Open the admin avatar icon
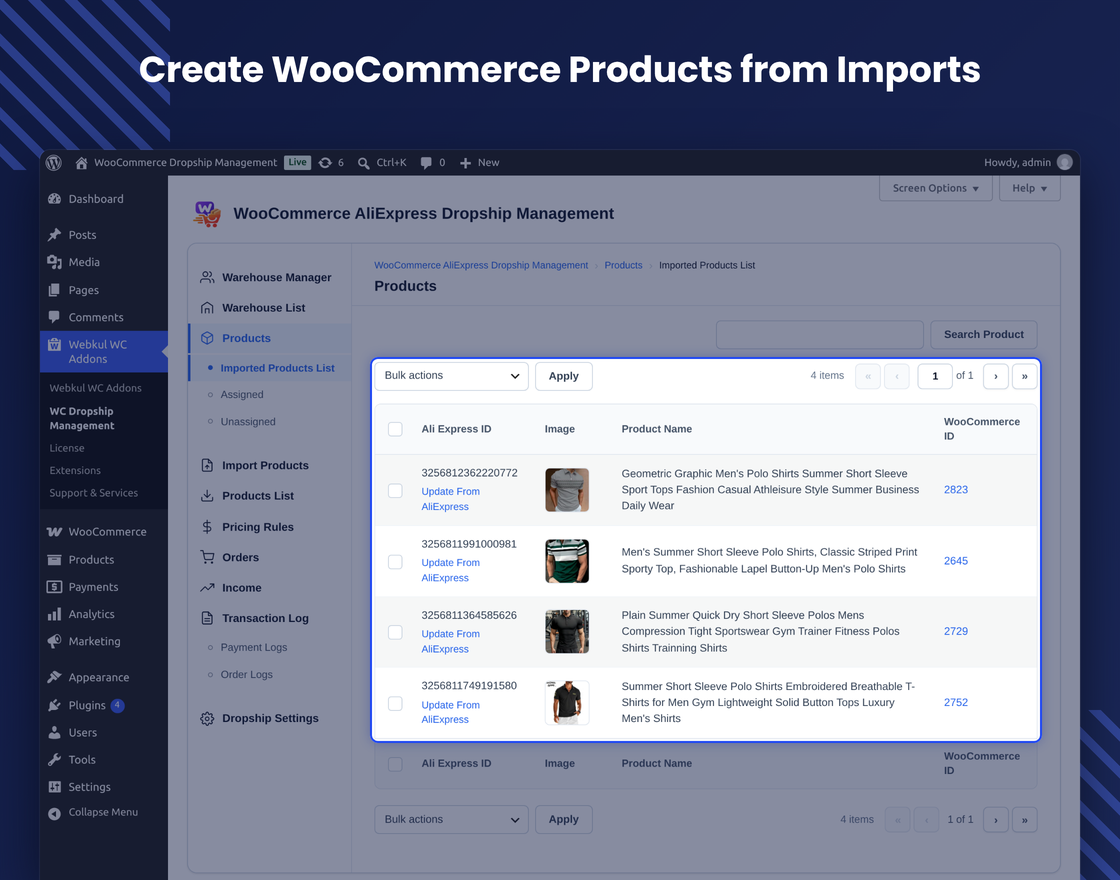1120x880 pixels. point(1064,162)
